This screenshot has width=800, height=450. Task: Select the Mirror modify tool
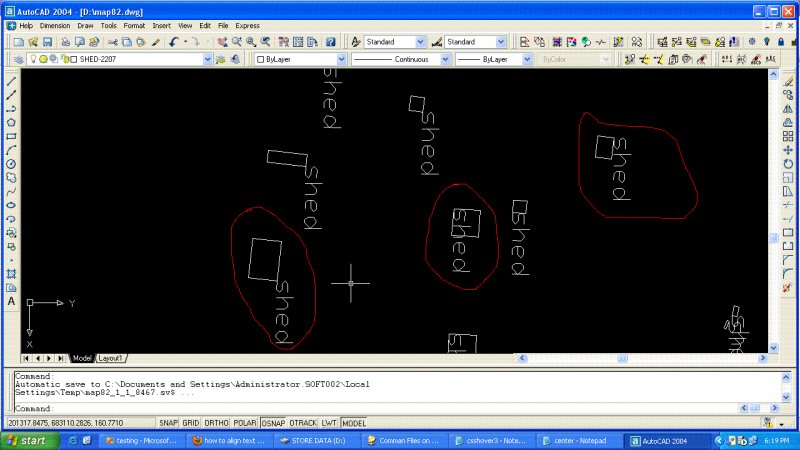(x=788, y=109)
